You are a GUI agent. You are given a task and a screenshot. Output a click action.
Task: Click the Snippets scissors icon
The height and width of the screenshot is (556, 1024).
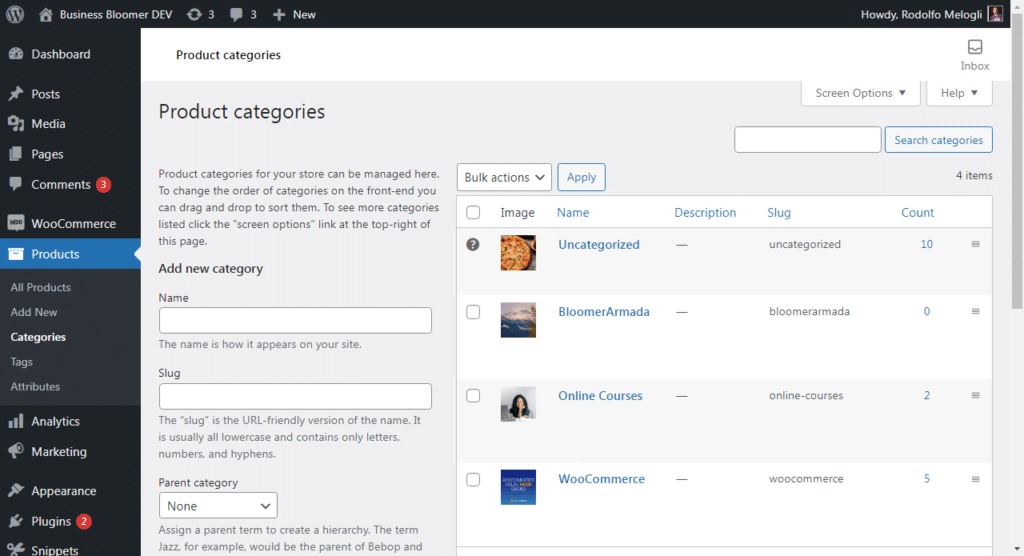pos(16,549)
